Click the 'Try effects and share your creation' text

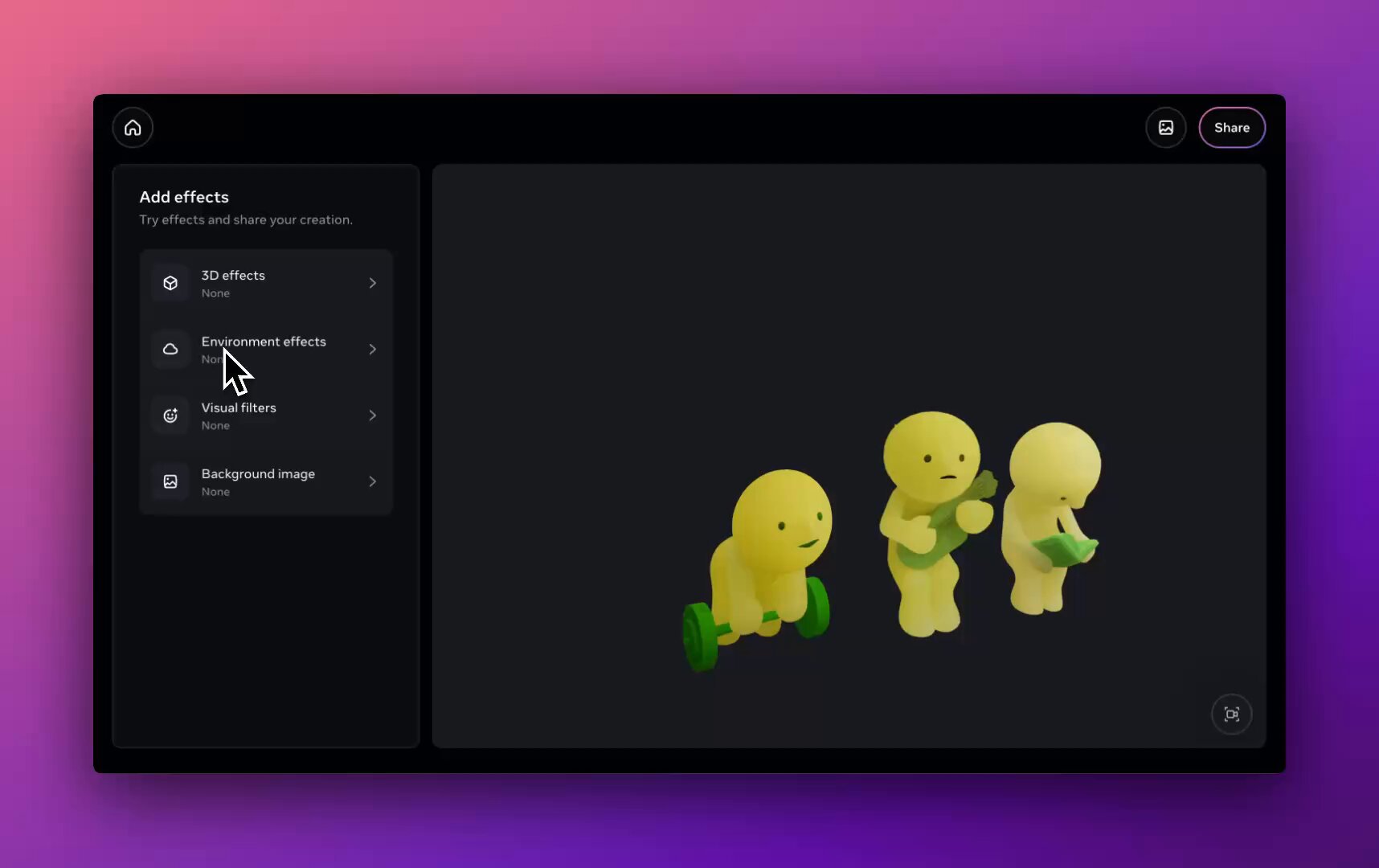tap(246, 219)
